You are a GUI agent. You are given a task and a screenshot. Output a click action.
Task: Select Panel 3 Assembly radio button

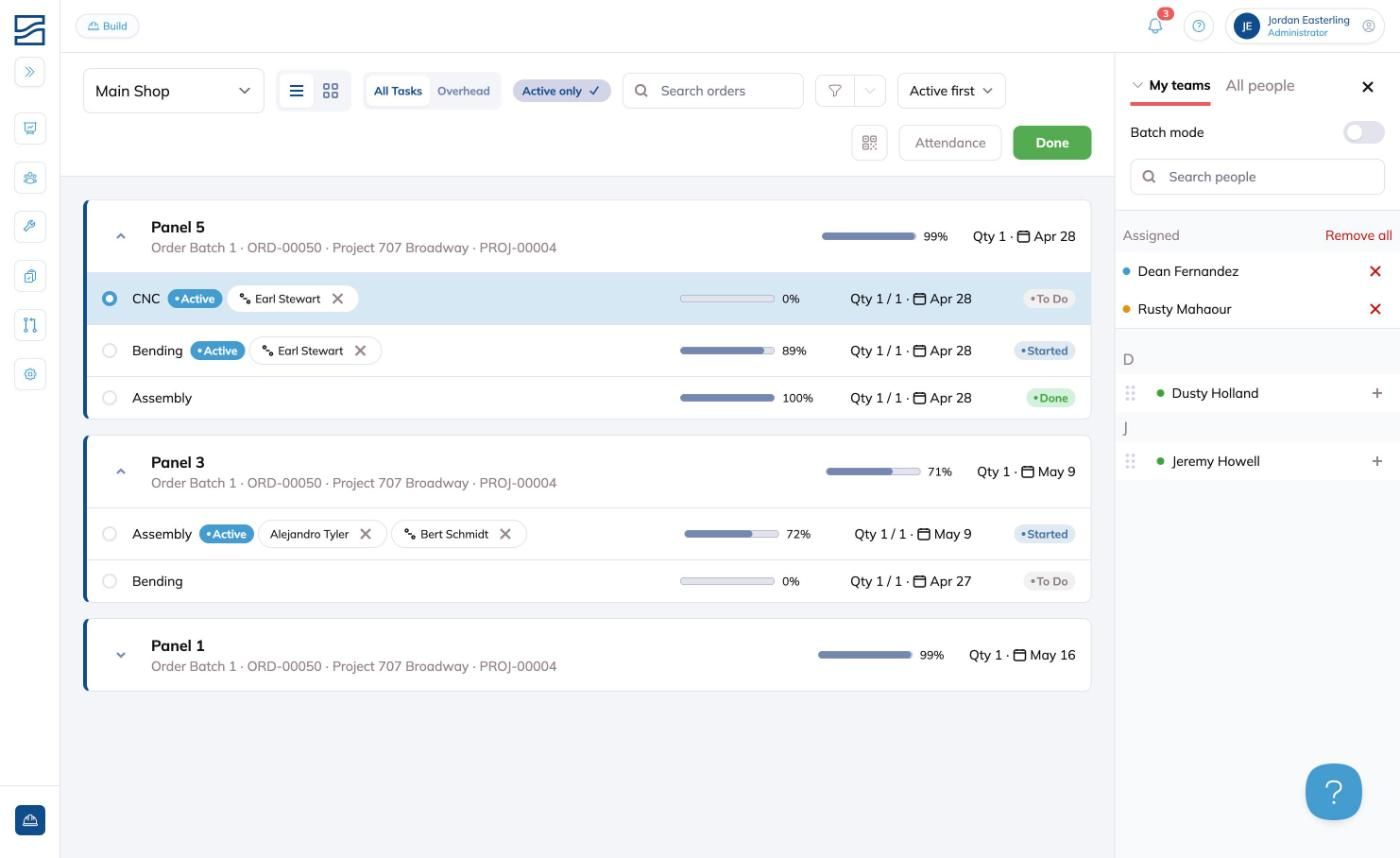click(x=110, y=534)
